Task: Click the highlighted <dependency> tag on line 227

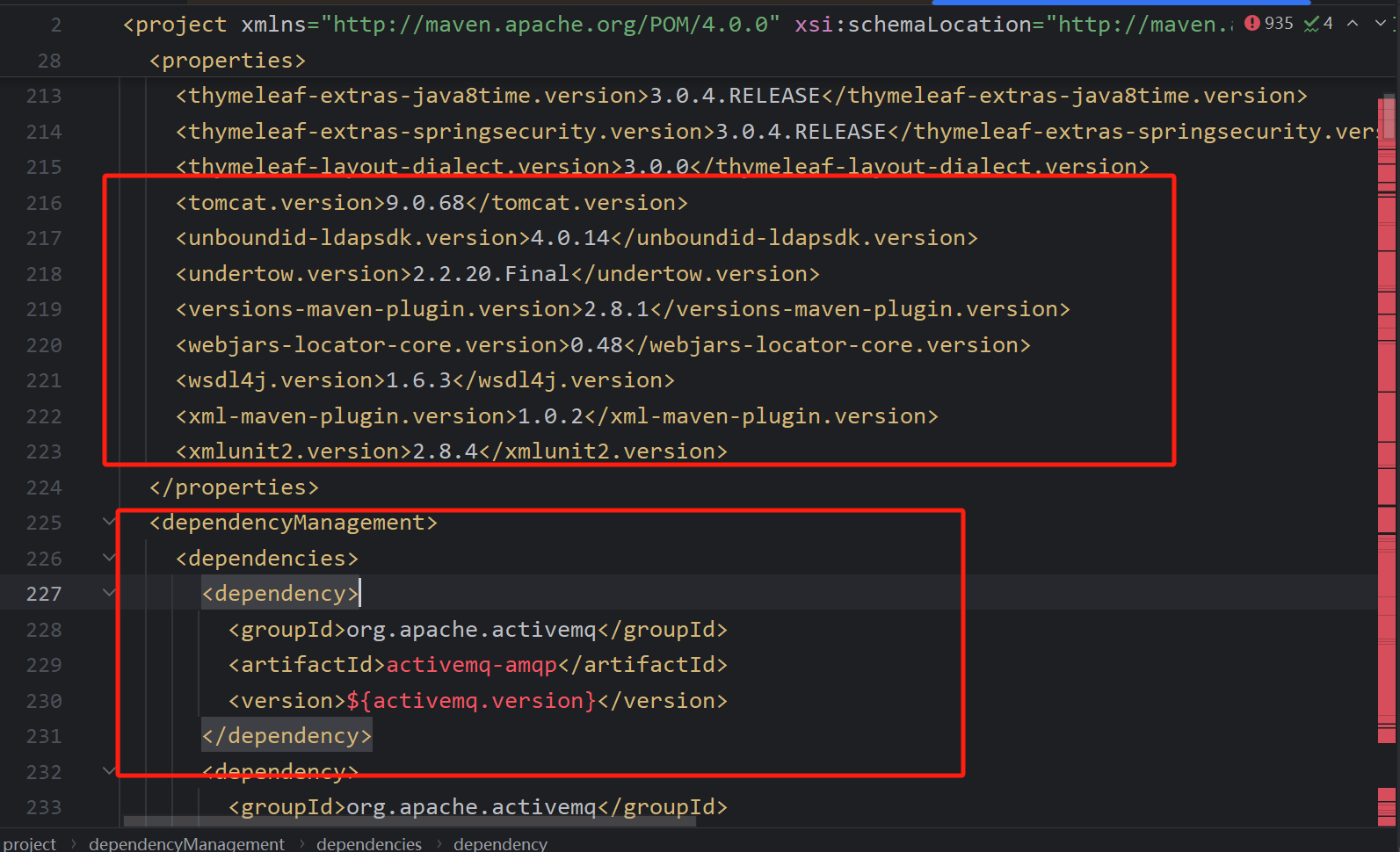Action: [x=280, y=594]
